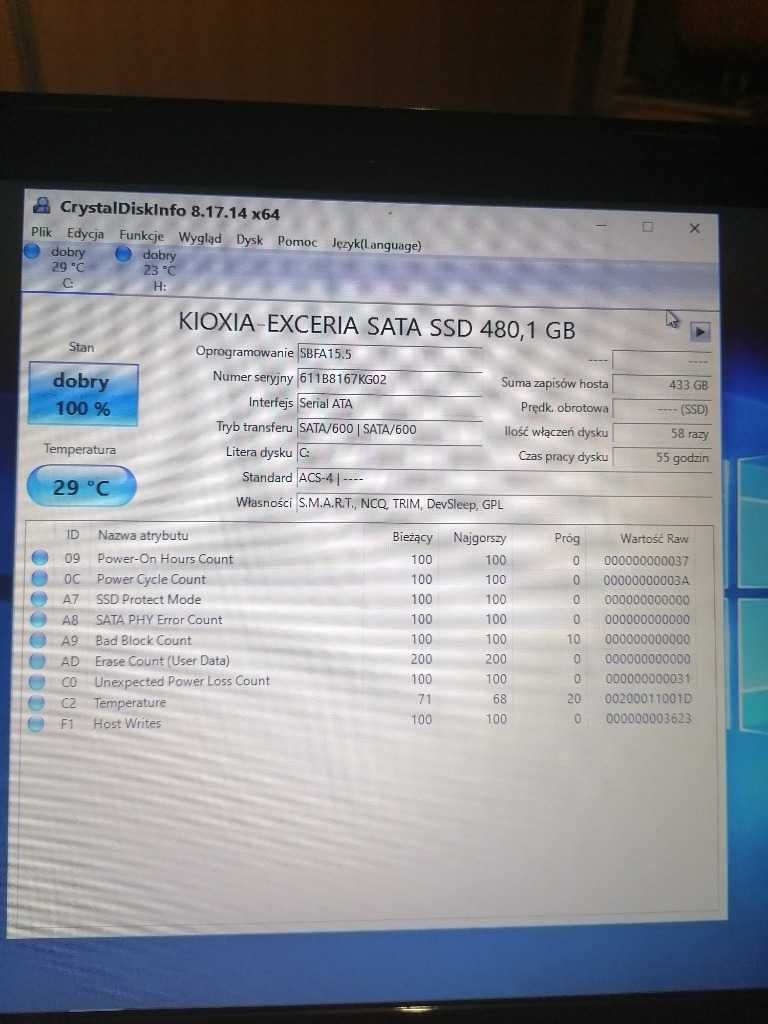Click status icon for Power Cycle Count
Image resolution: width=768 pixels, height=1024 pixels.
(39, 578)
